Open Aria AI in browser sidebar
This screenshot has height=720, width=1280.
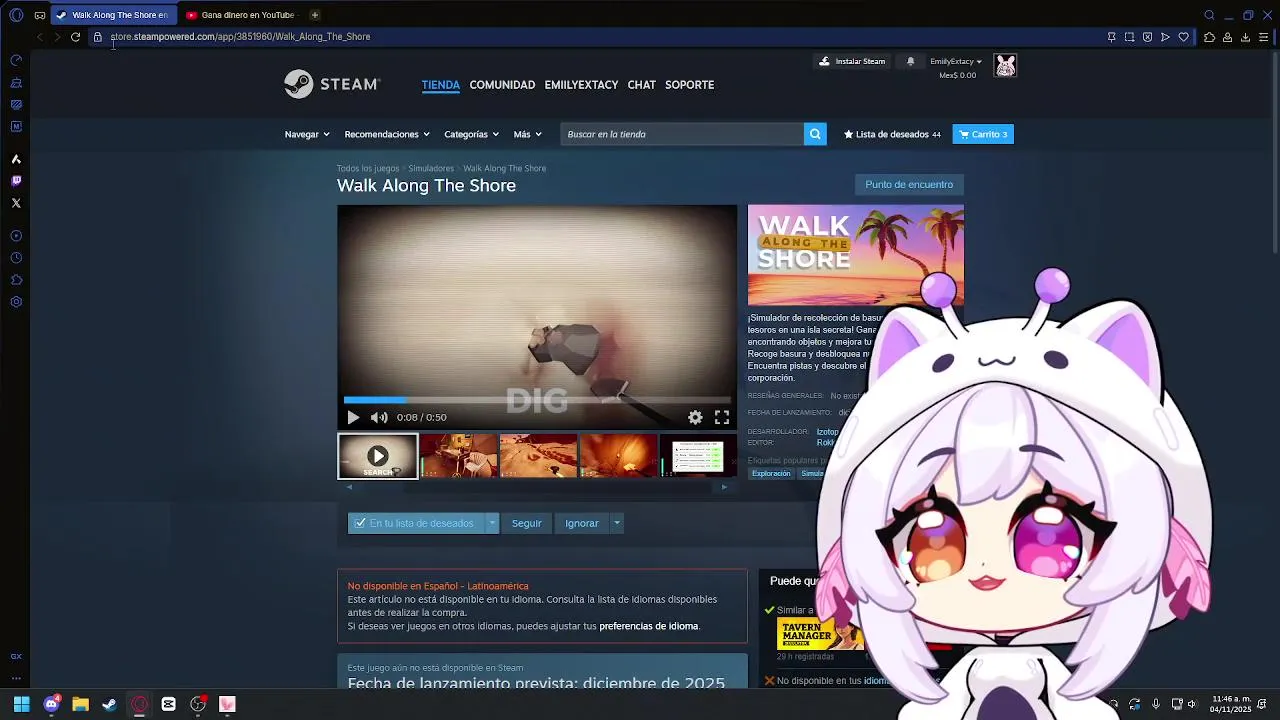pyautogui.click(x=16, y=159)
